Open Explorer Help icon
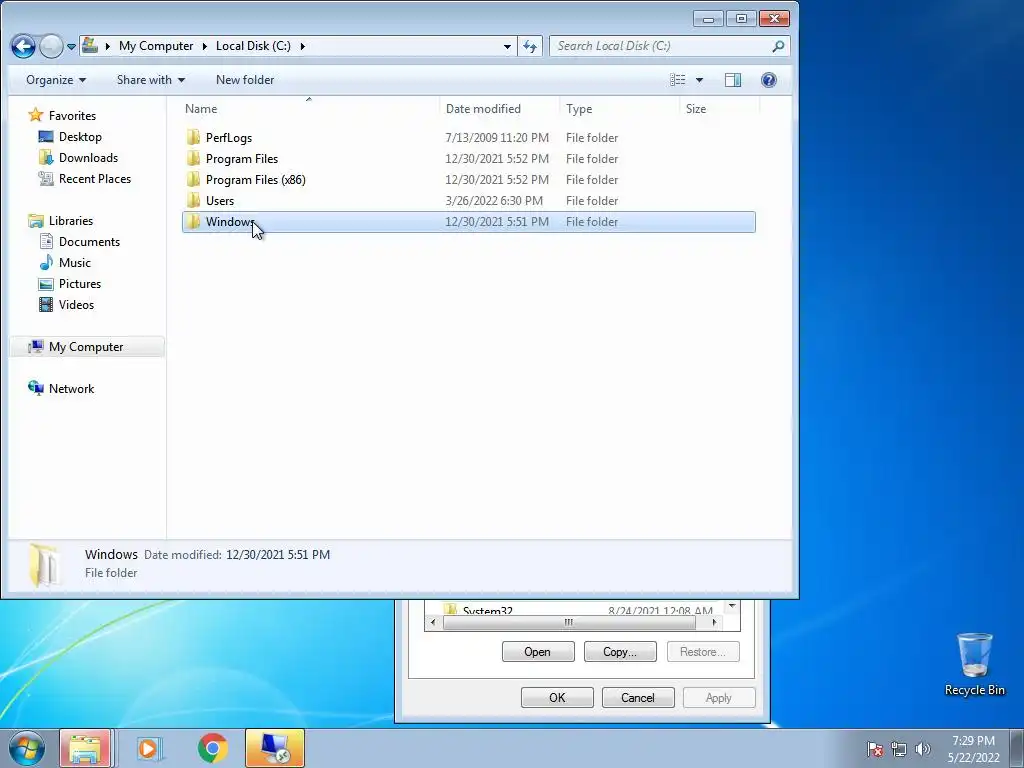Viewport: 1024px width, 768px height. (x=769, y=80)
